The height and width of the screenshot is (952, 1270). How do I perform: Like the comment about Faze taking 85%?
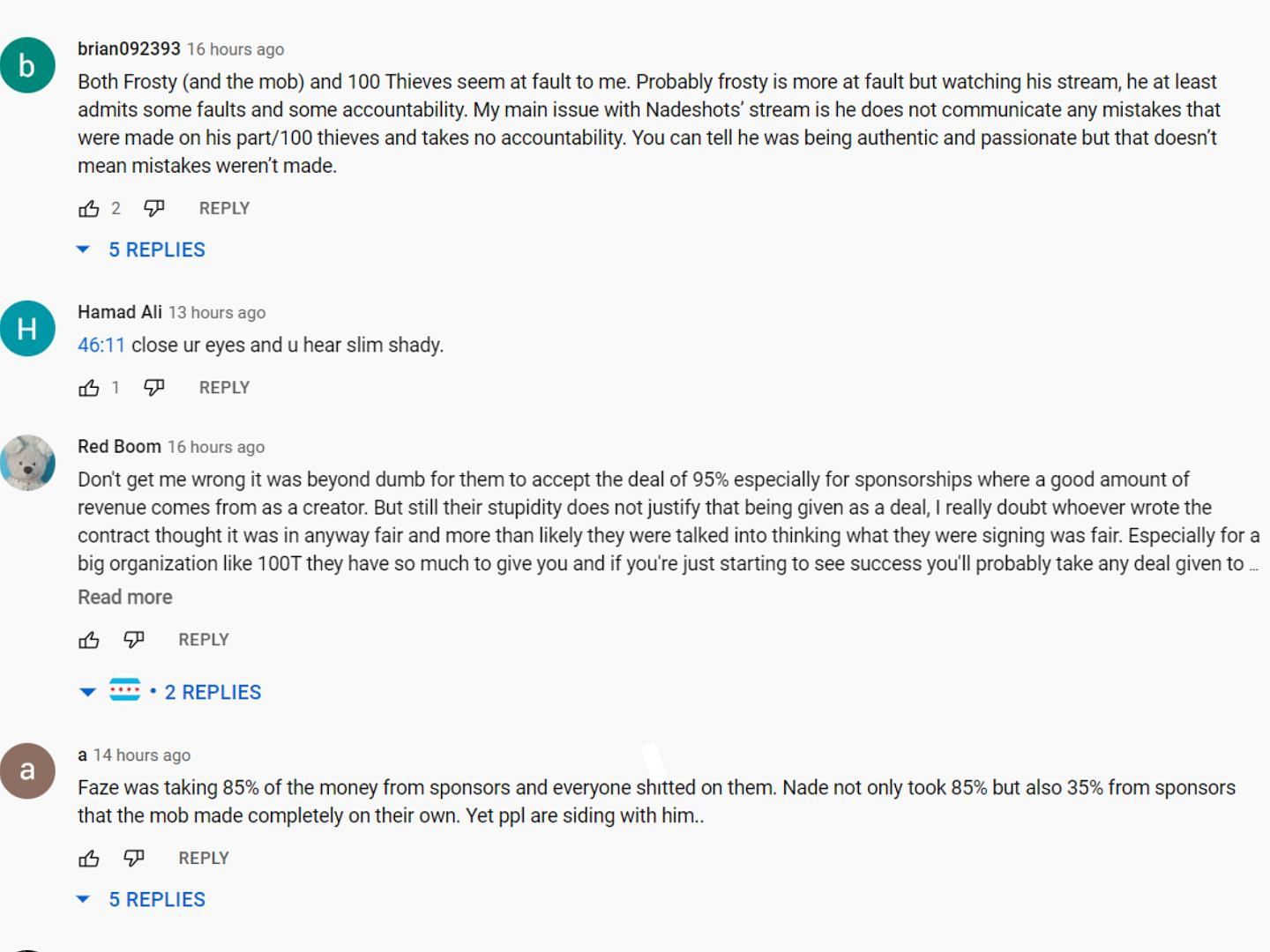[x=89, y=859]
